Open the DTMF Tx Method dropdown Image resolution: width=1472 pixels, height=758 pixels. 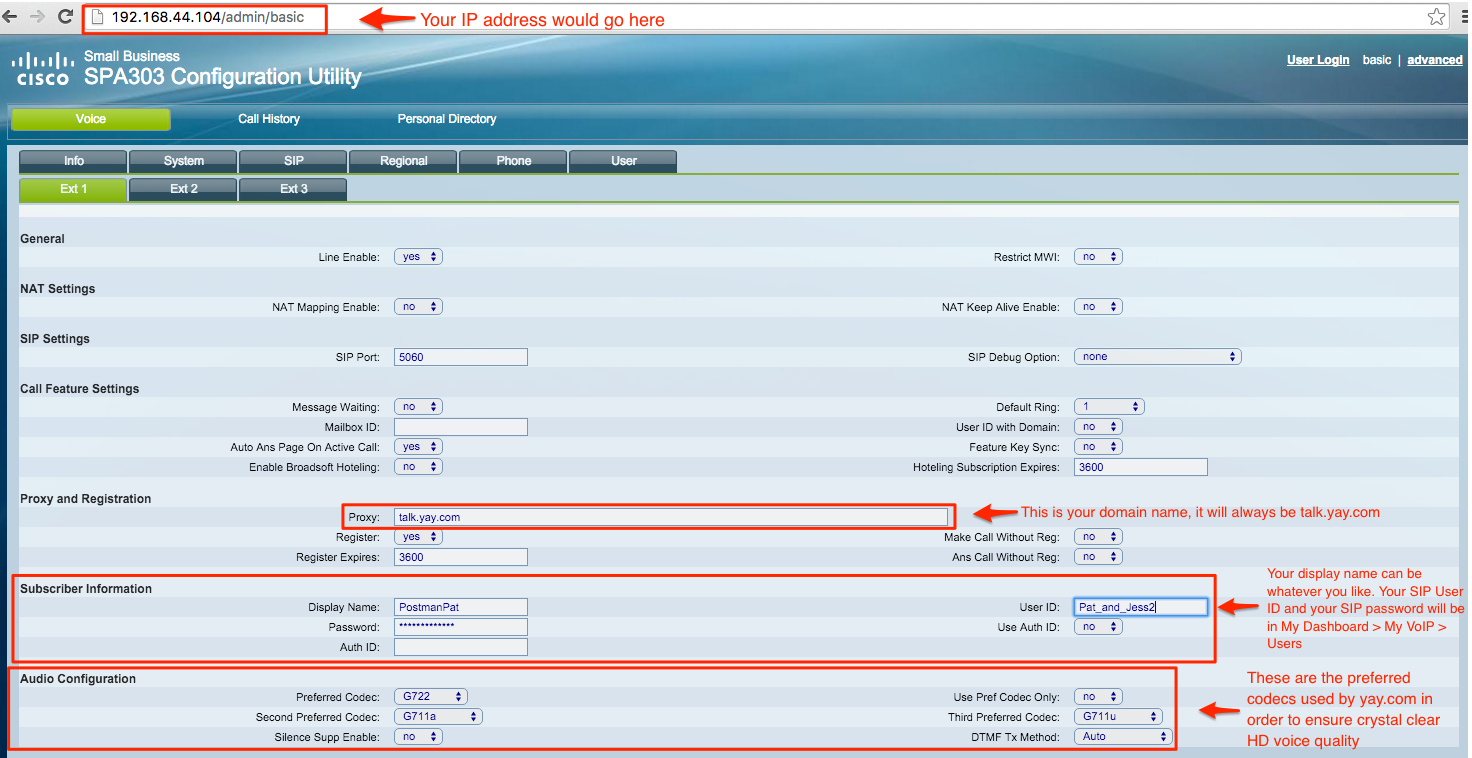[1123, 737]
